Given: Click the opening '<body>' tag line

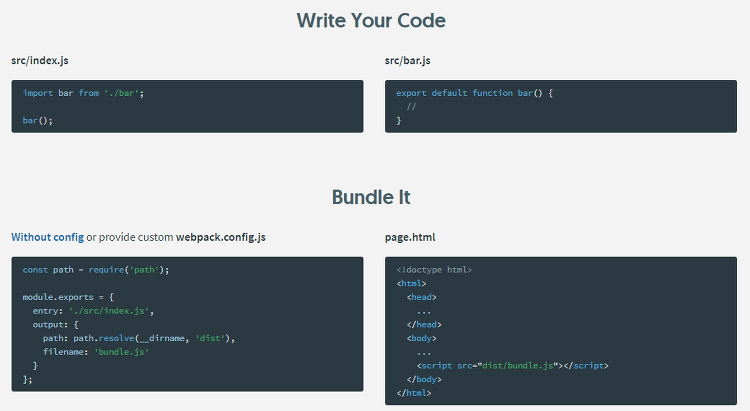Looking at the screenshot, I should tap(421, 338).
